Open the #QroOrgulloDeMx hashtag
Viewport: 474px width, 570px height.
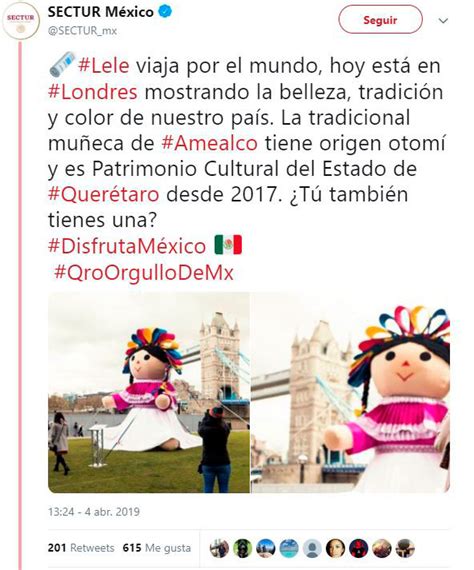[x=144, y=273]
